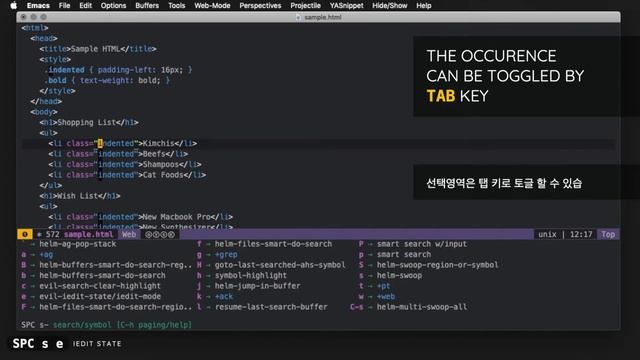640x360 pixels.
Task: Click the Cat Foods list item line
Action: [x=127, y=175]
